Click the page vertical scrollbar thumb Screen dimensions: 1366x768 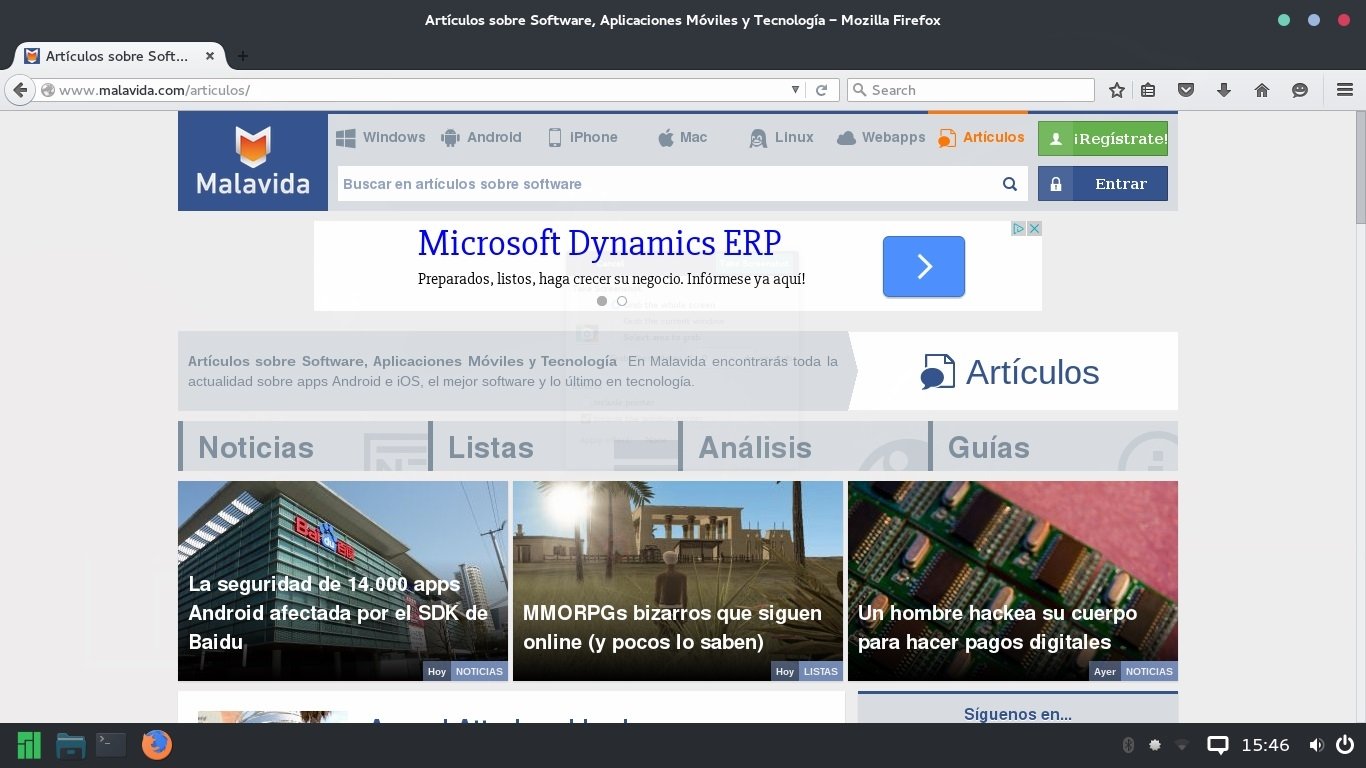(1360, 167)
